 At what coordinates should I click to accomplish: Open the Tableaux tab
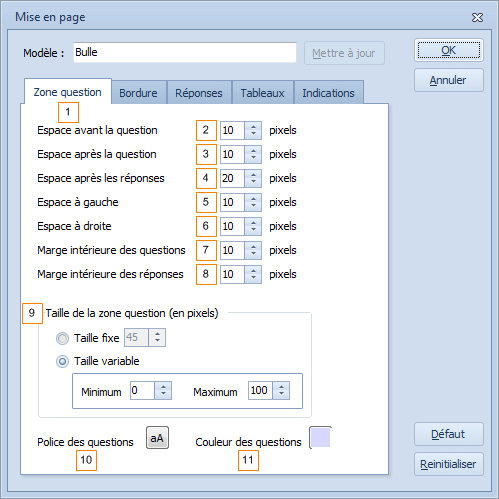click(262, 93)
